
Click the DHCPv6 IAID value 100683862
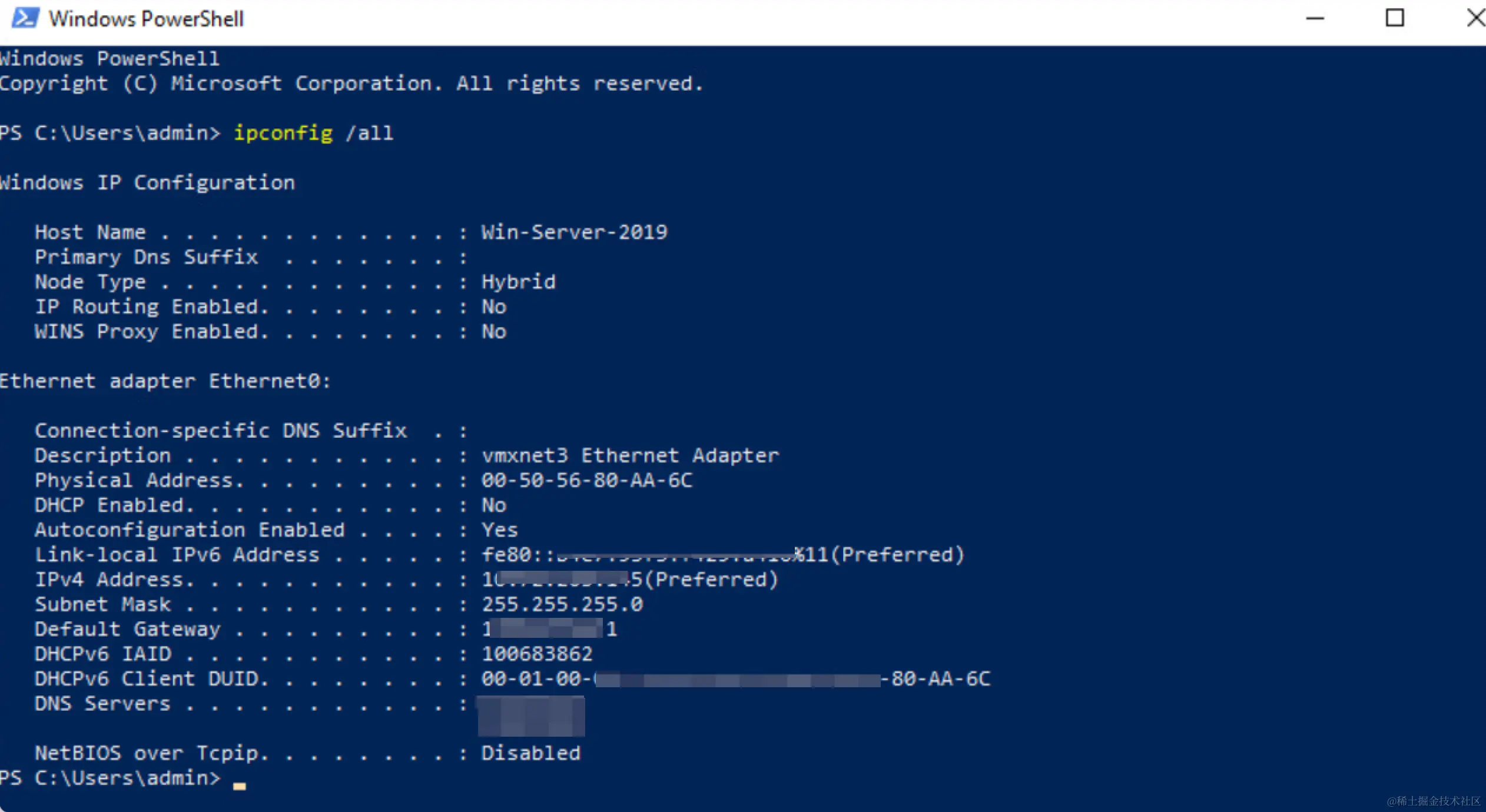pos(537,654)
